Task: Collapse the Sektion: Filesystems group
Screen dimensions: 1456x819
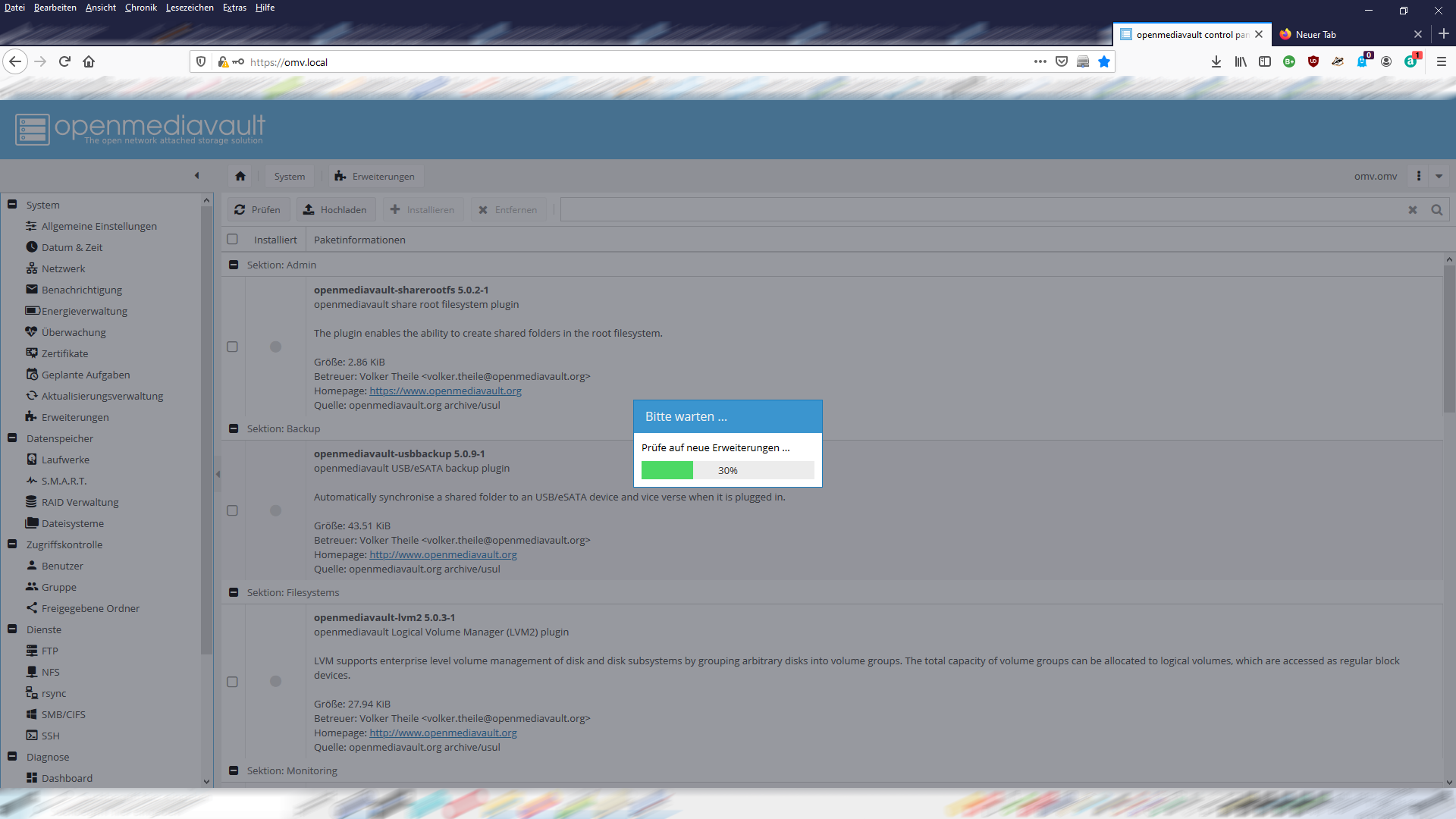Action: tap(234, 592)
